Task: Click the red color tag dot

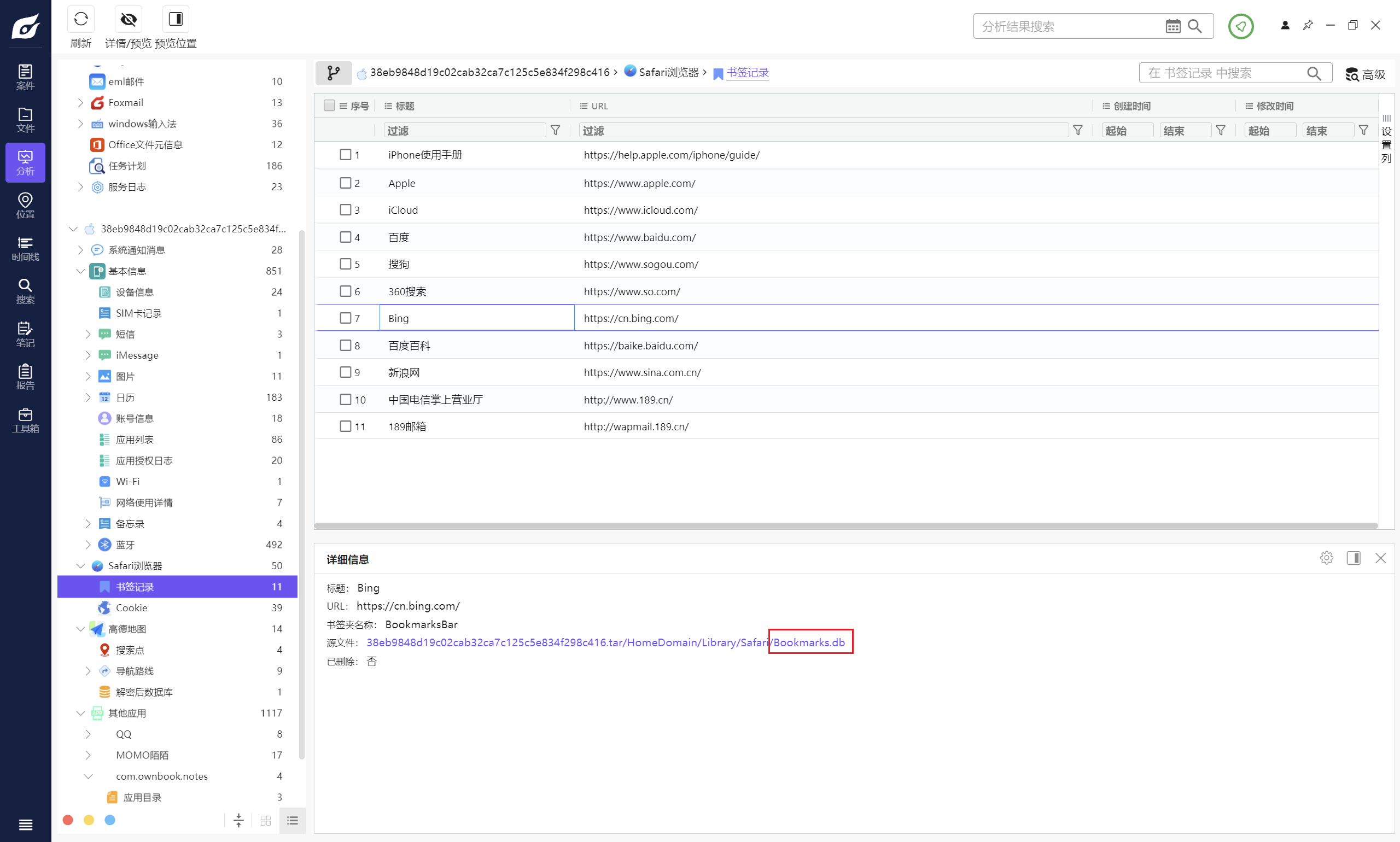Action: (x=67, y=820)
